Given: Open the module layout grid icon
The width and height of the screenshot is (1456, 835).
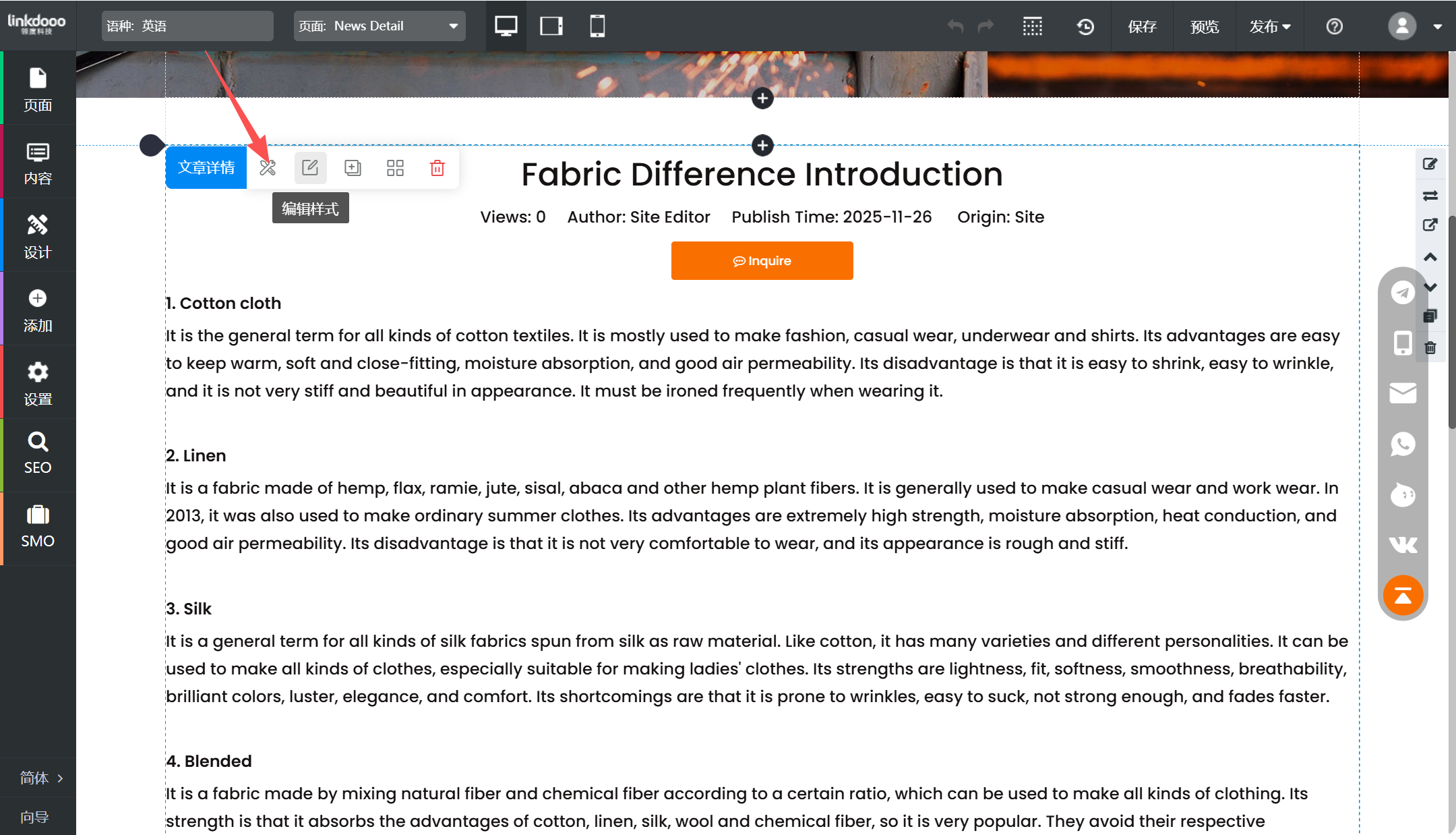Looking at the screenshot, I should (x=395, y=168).
